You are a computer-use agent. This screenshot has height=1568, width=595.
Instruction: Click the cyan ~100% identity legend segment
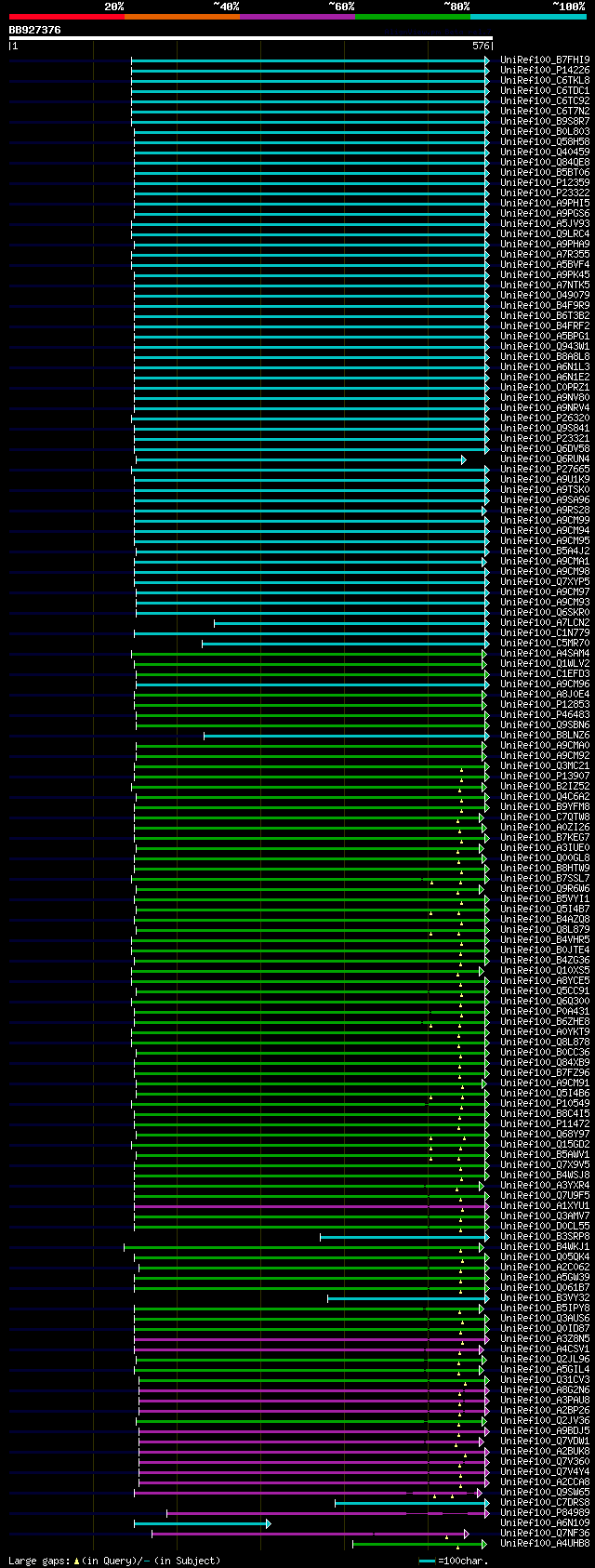[528, 17]
